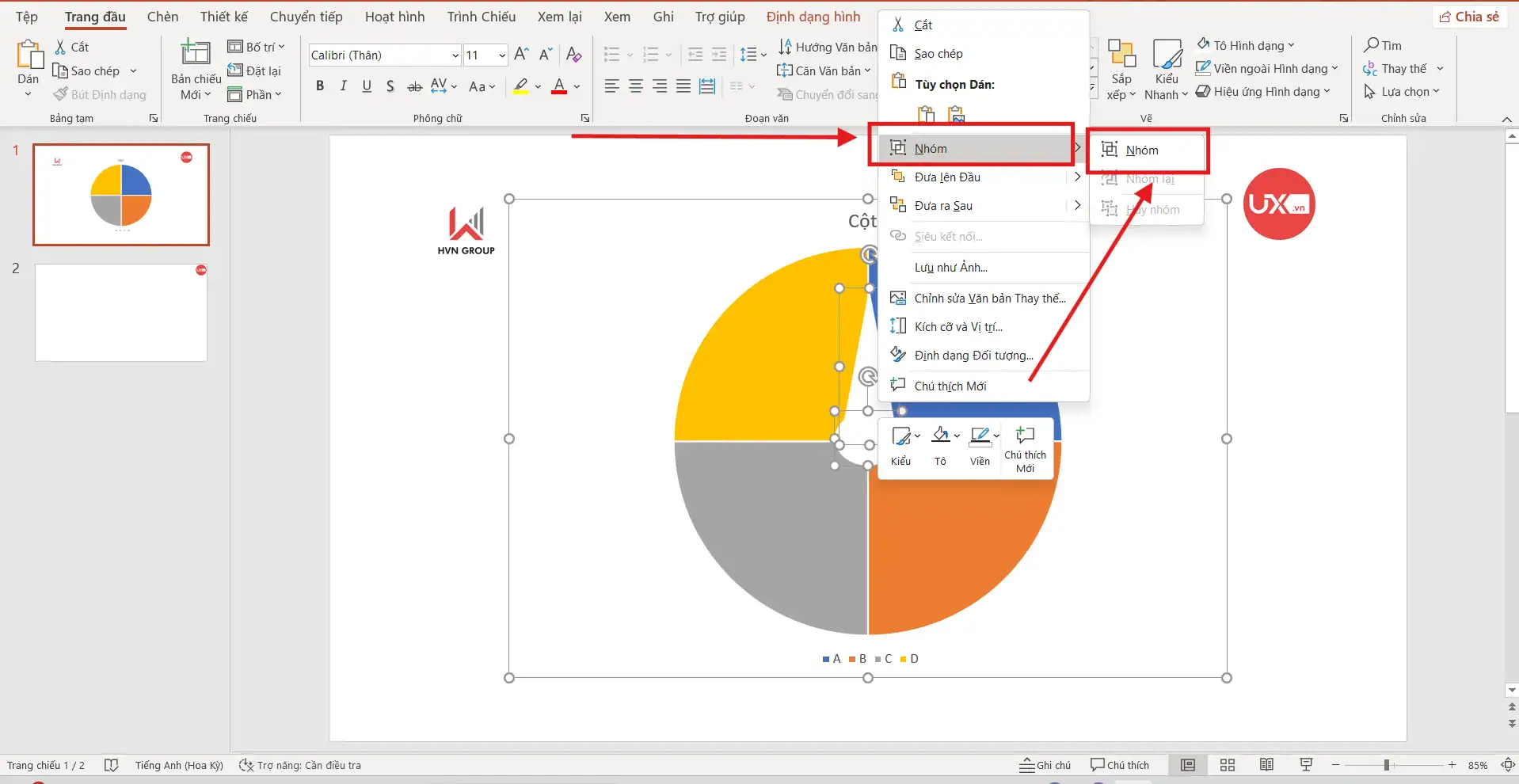
Task: Open the Chèn ribbon tab
Action: pyautogui.click(x=162, y=17)
